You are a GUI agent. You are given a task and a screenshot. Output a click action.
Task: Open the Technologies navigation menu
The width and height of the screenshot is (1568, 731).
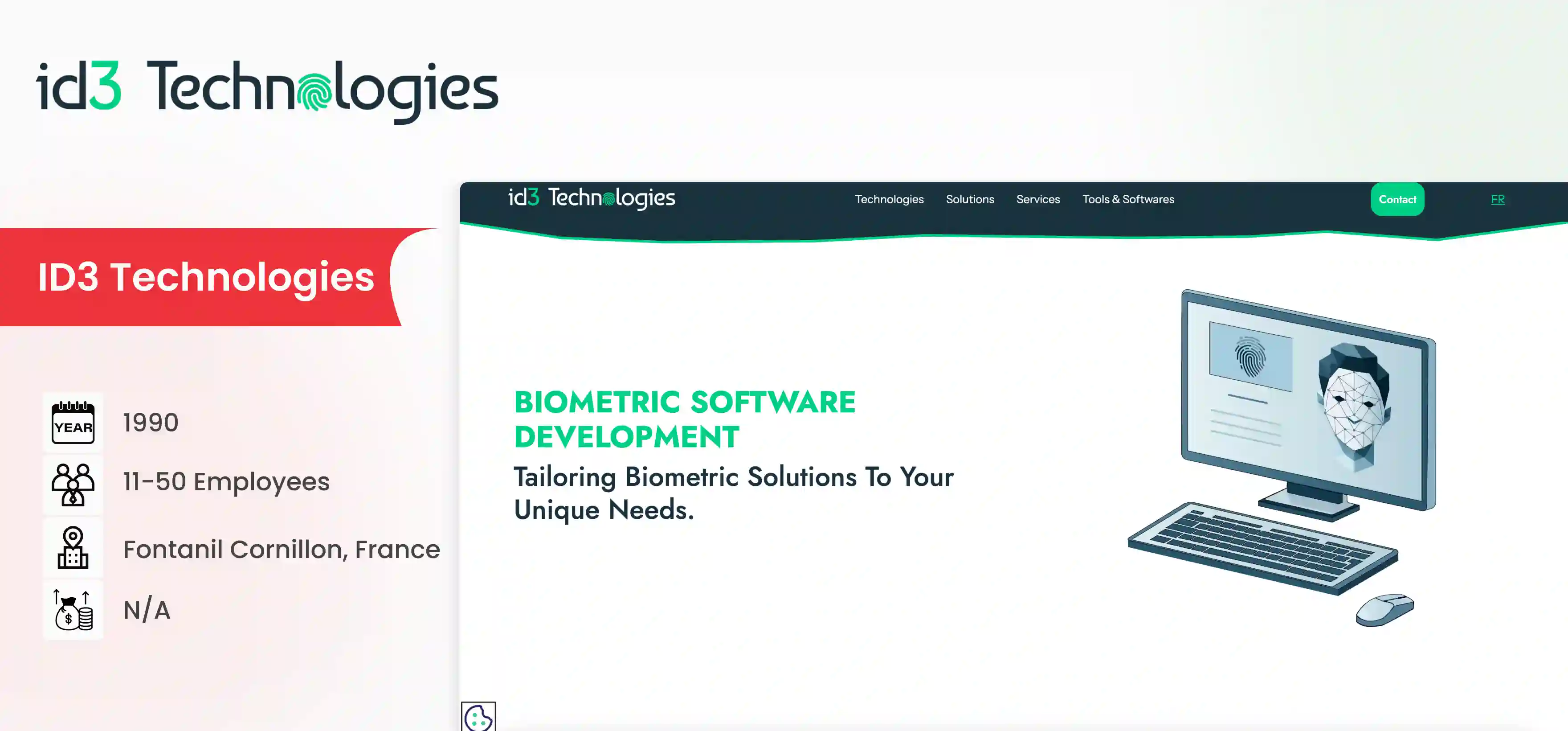tap(889, 199)
